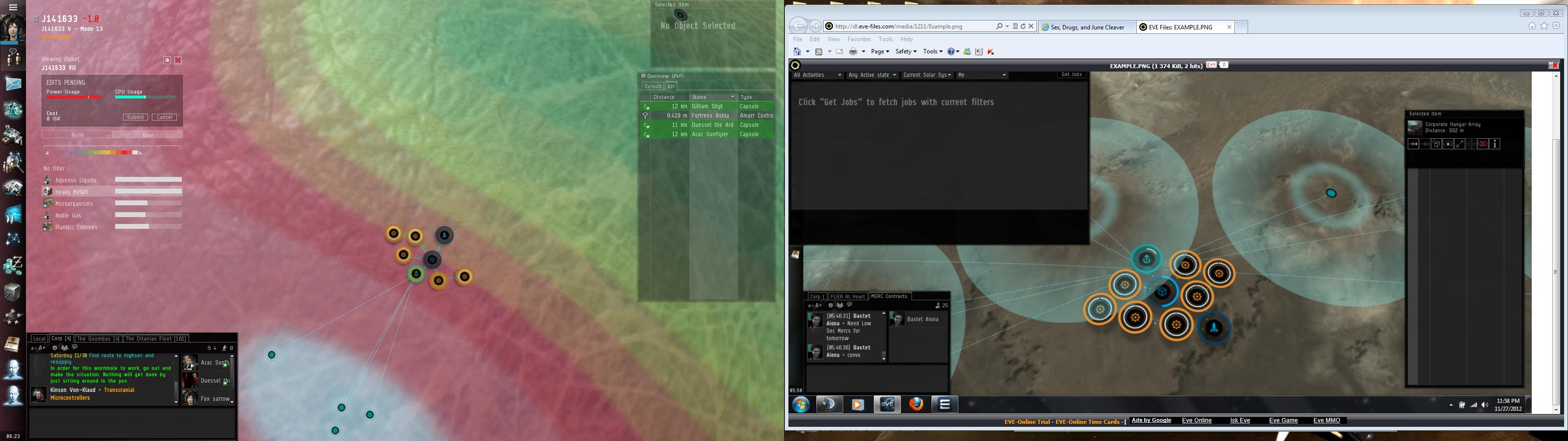Select Acac Sunflyier row in Overview
Viewport: 1568px width, 441px height.
coord(707,135)
